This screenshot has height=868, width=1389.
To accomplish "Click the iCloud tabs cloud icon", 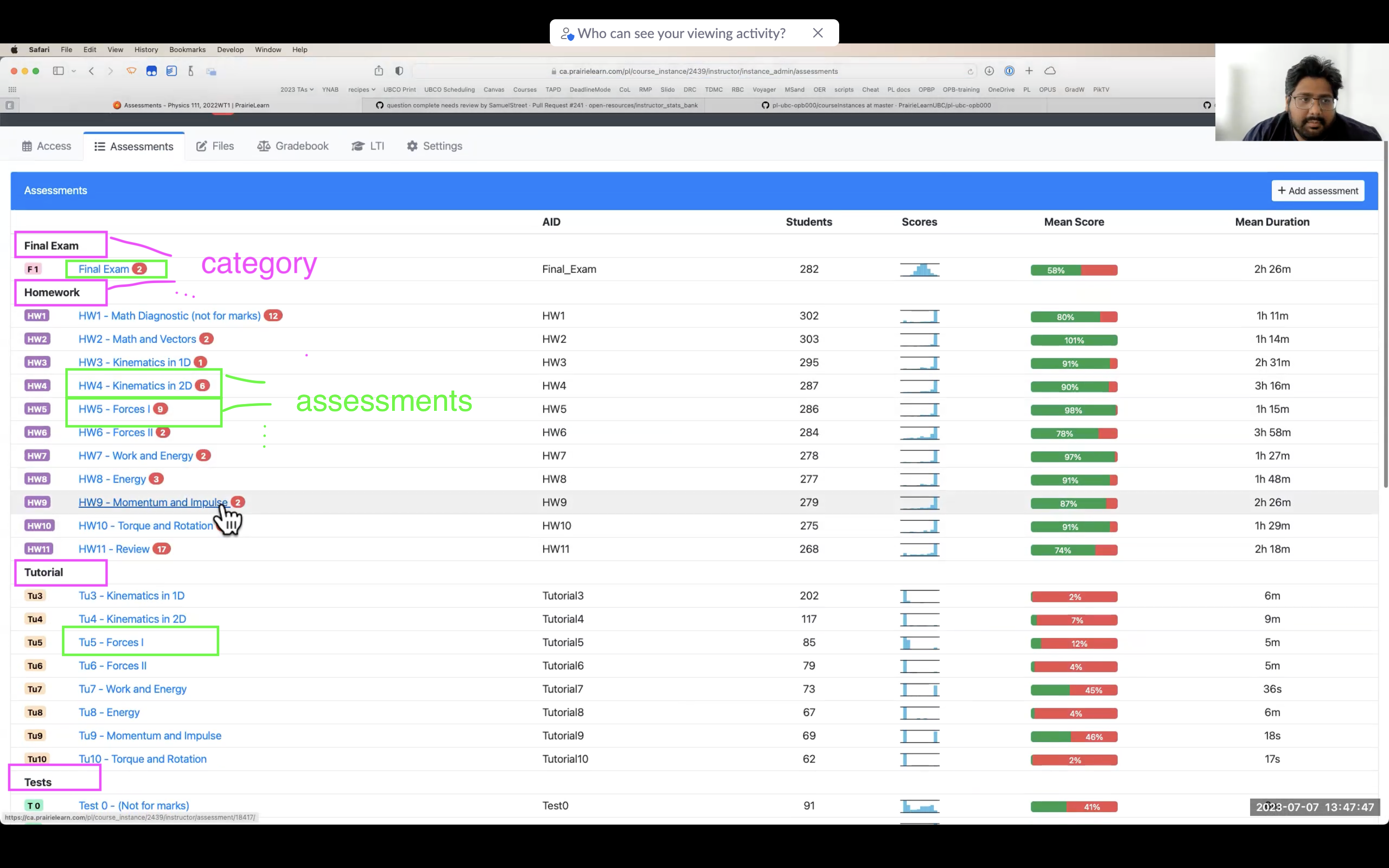I will coord(1050,70).
